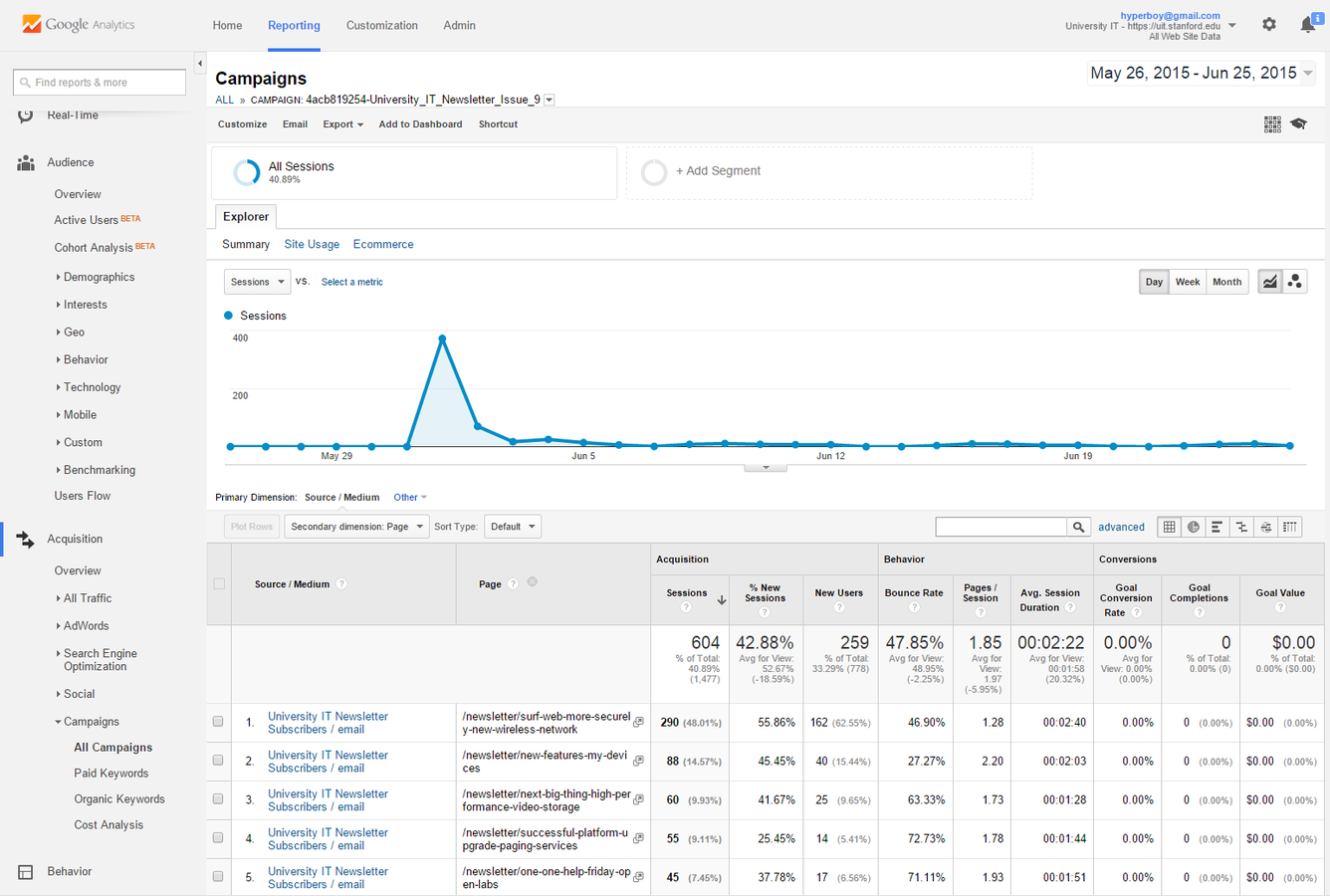Open the new-features-my-devices page link icon
The image size is (1330, 896).
tap(638, 762)
